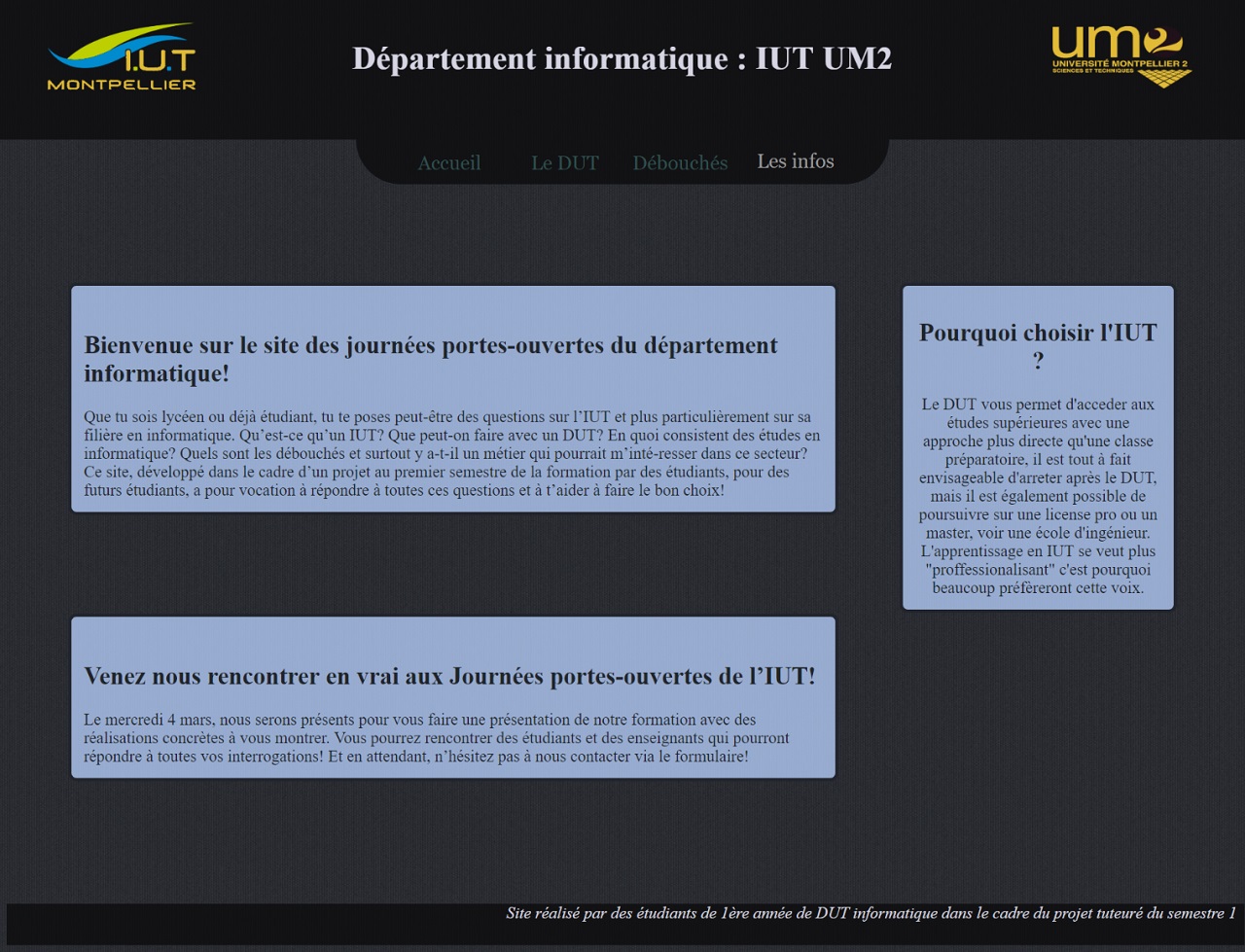This screenshot has height=952, width=1245.
Task: Click the UM2 Université Montpellier 2 logo
Action: 1121,55
